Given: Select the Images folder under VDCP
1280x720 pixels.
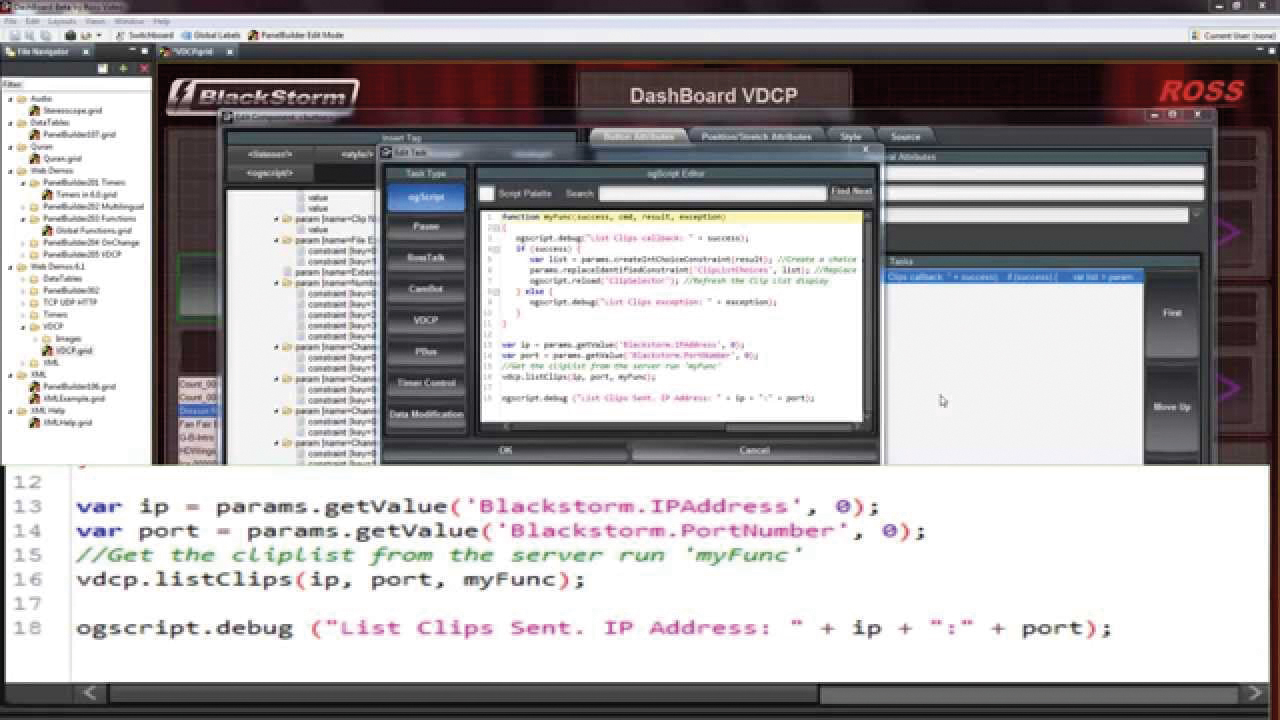Looking at the screenshot, I should click(x=62, y=339).
